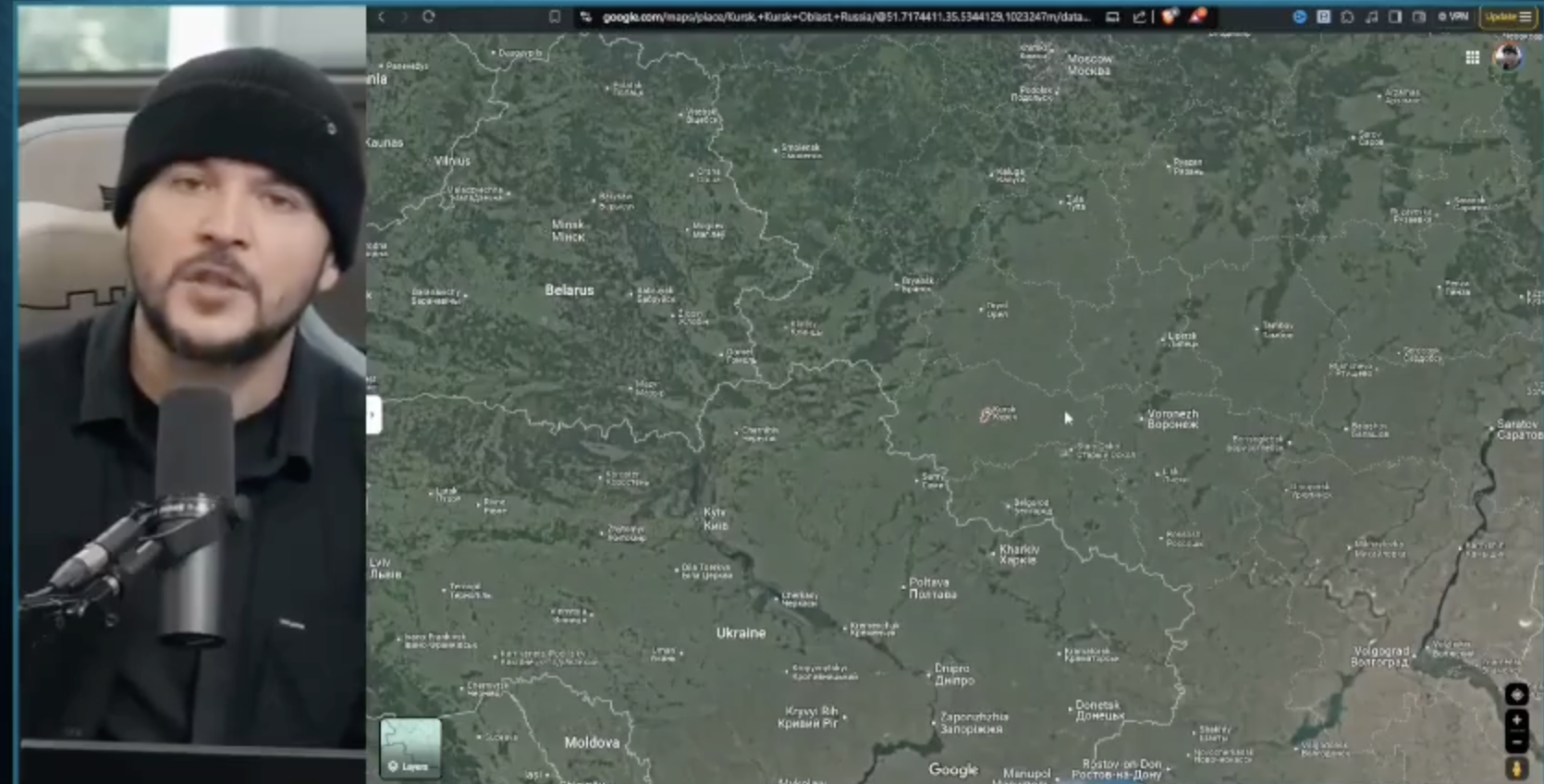Open site settings icon in address bar

pyautogui.click(x=586, y=17)
